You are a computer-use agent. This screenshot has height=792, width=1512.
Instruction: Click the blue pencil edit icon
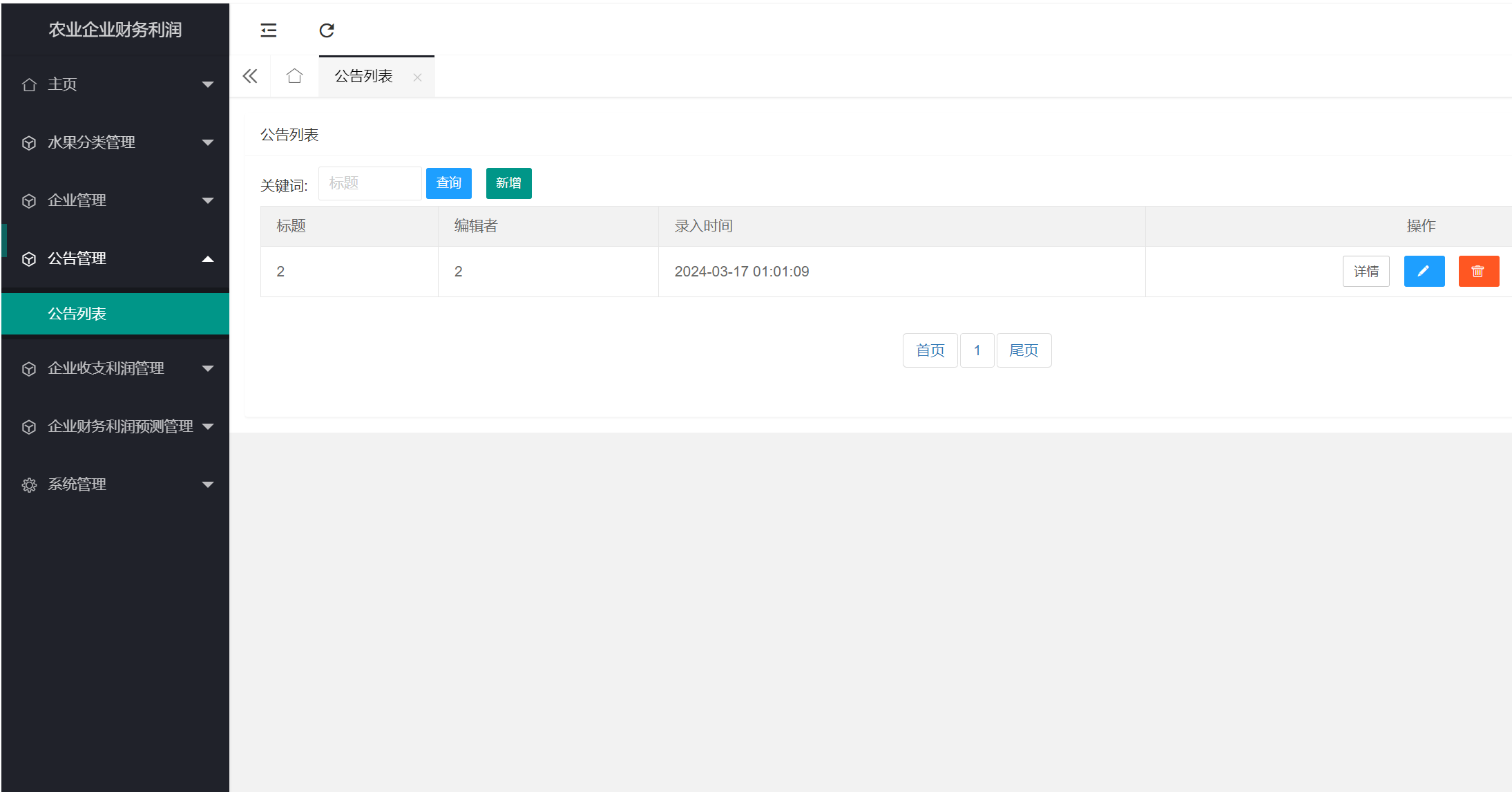(1424, 272)
